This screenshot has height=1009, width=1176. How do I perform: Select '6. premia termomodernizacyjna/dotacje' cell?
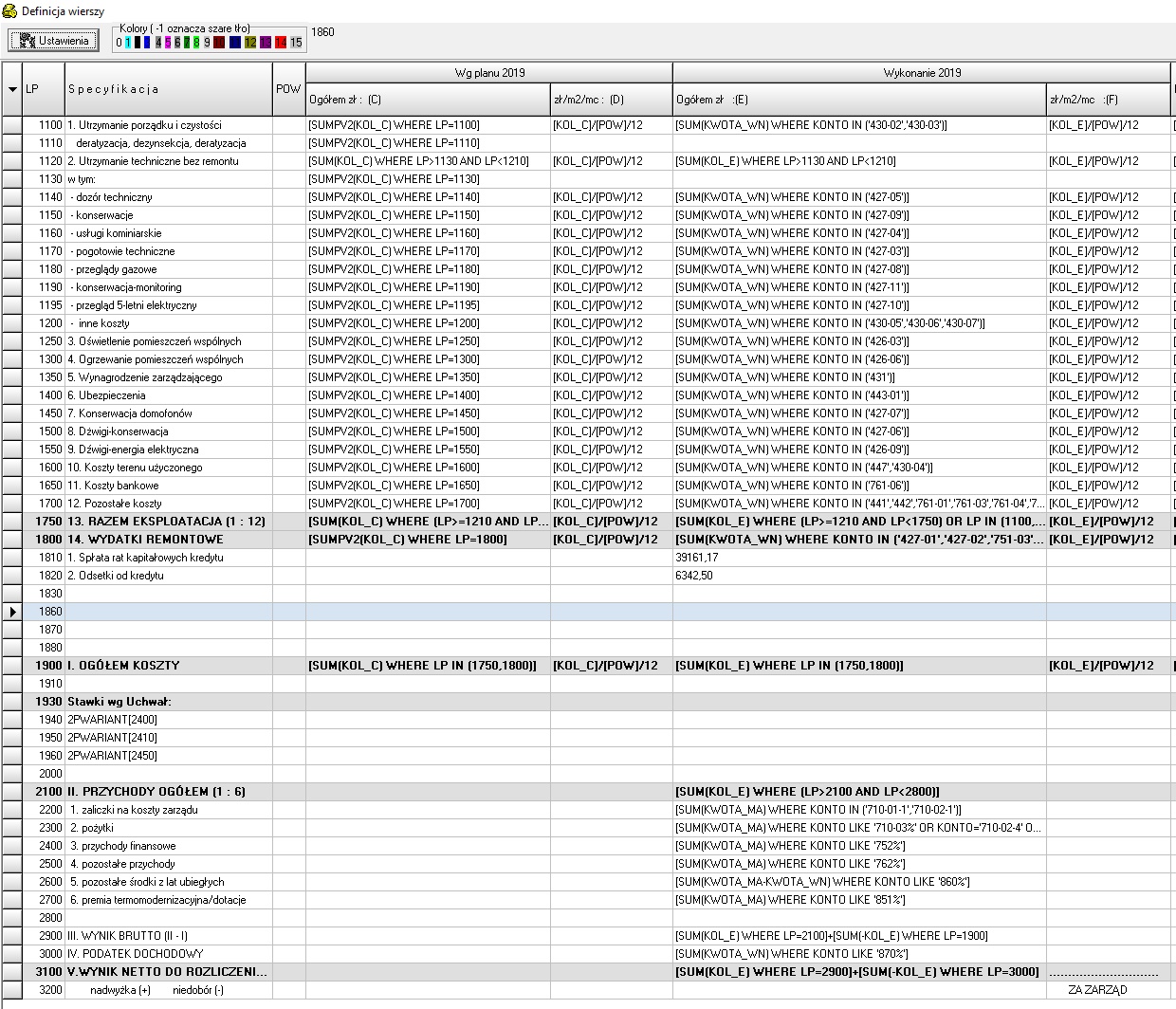(x=169, y=900)
